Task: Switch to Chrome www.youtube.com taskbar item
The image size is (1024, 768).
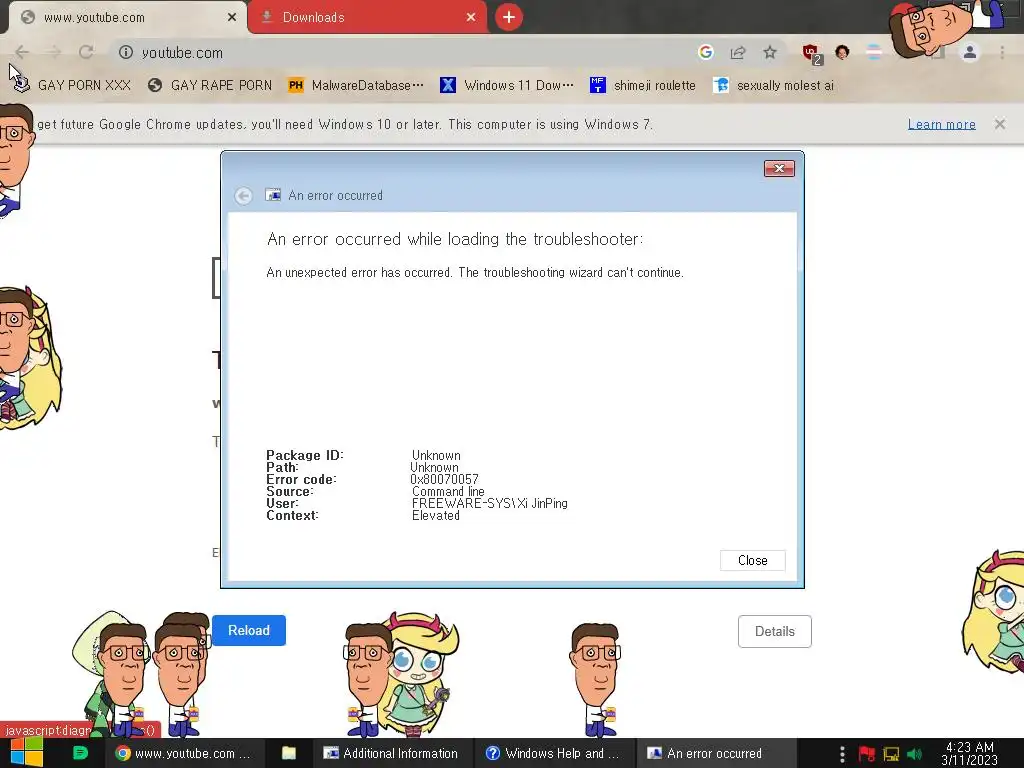Action: click(x=183, y=753)
